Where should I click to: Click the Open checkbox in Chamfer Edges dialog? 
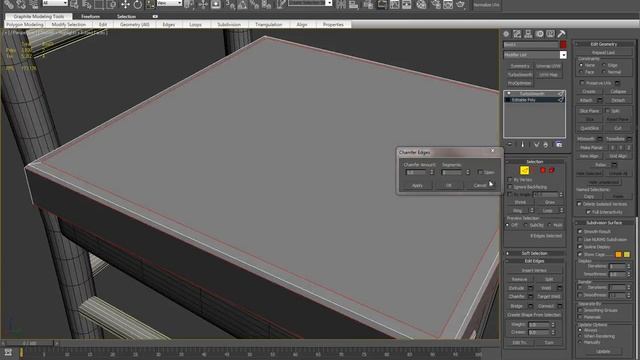pos(480,172)
